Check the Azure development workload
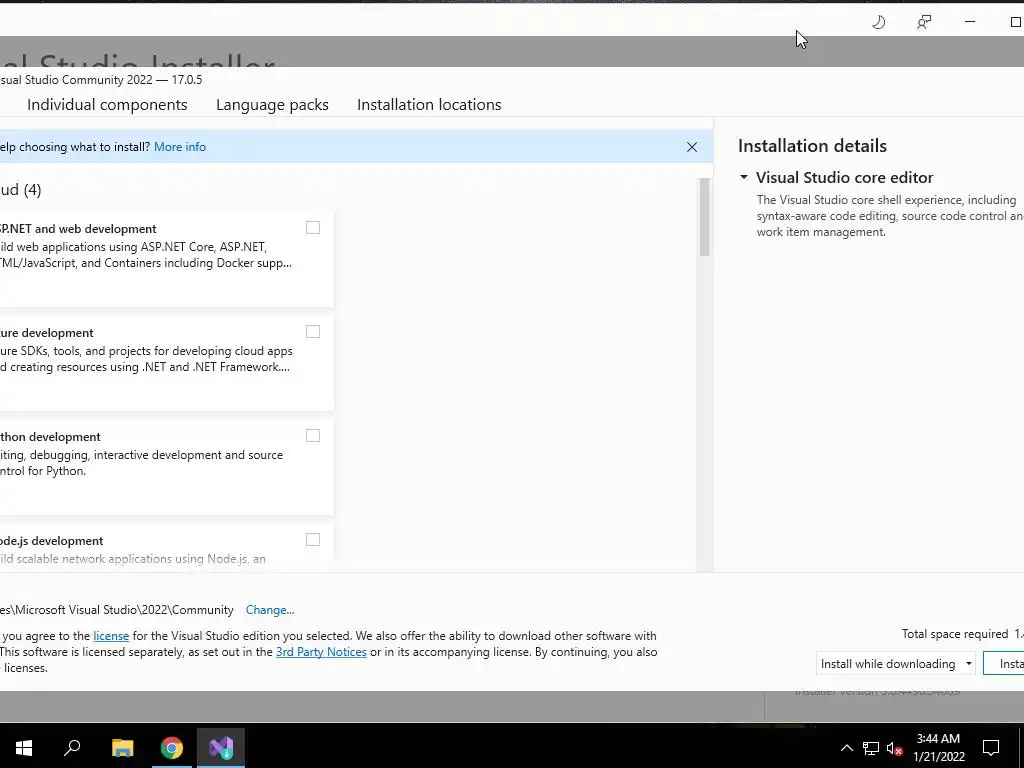Screen dimensions: 1024x768 [x=313, y=332]
